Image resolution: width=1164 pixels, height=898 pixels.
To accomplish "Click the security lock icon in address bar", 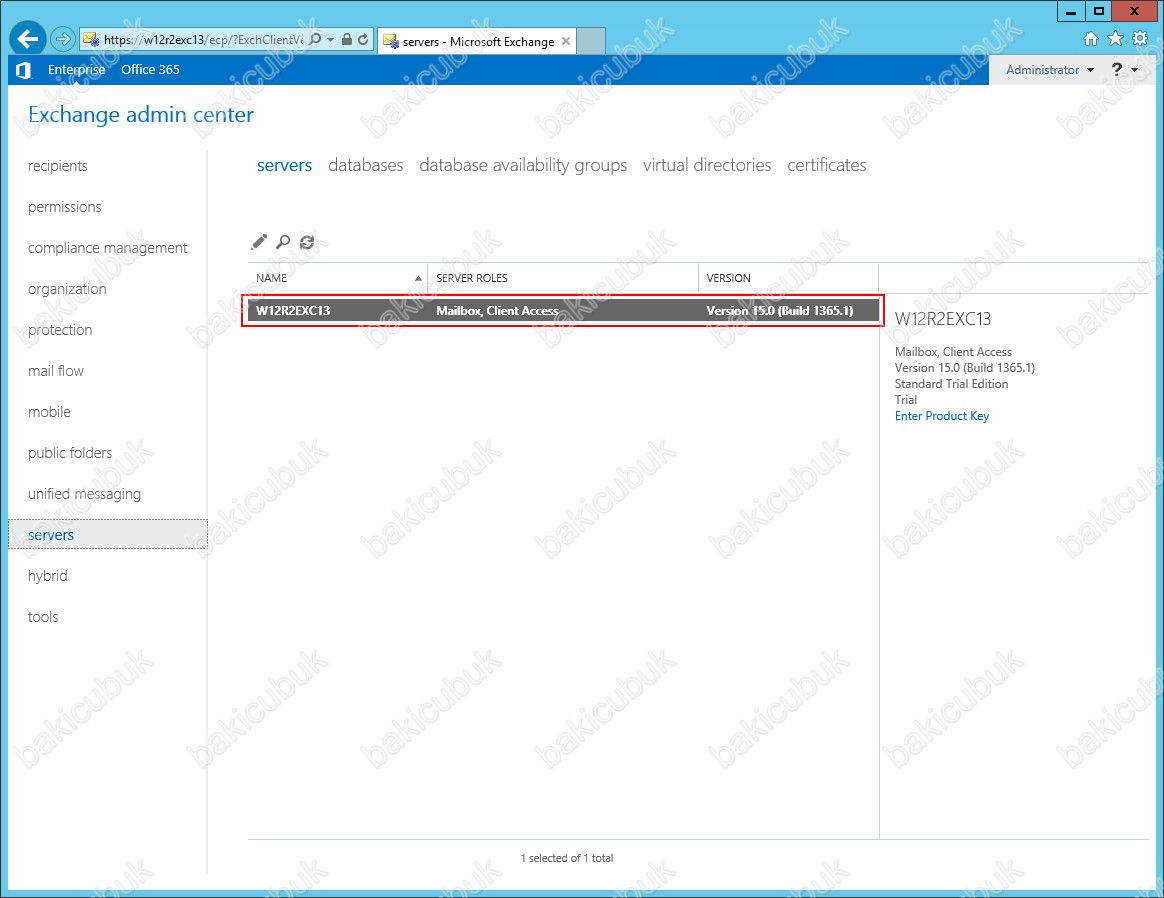I will [347, 39].
